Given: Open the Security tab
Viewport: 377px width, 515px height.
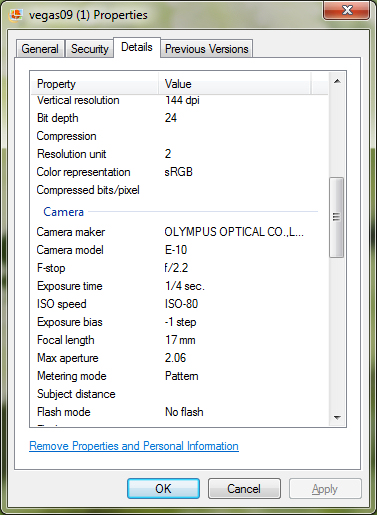Looking at the screenshot, I should (x=90, y=49).
